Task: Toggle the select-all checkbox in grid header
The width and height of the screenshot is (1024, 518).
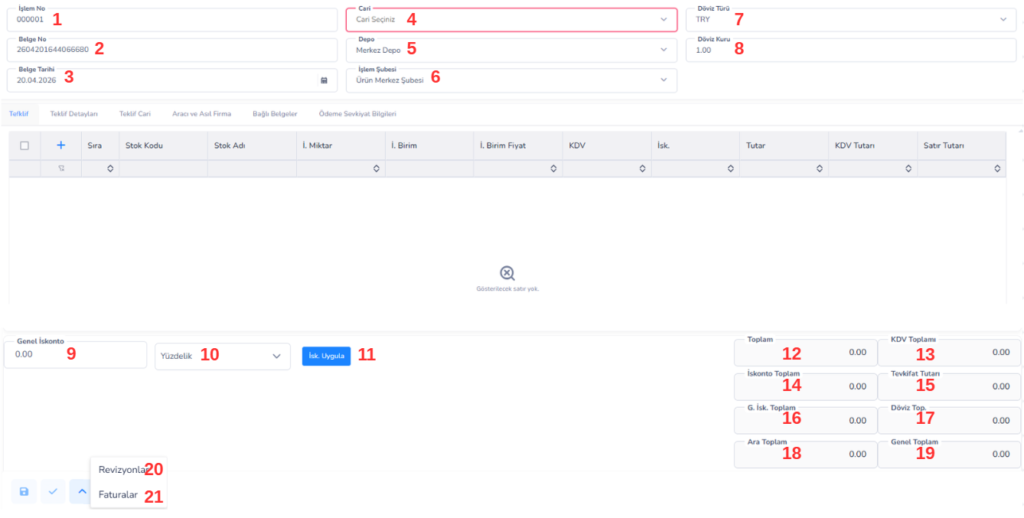Action: tap(24, 145)
